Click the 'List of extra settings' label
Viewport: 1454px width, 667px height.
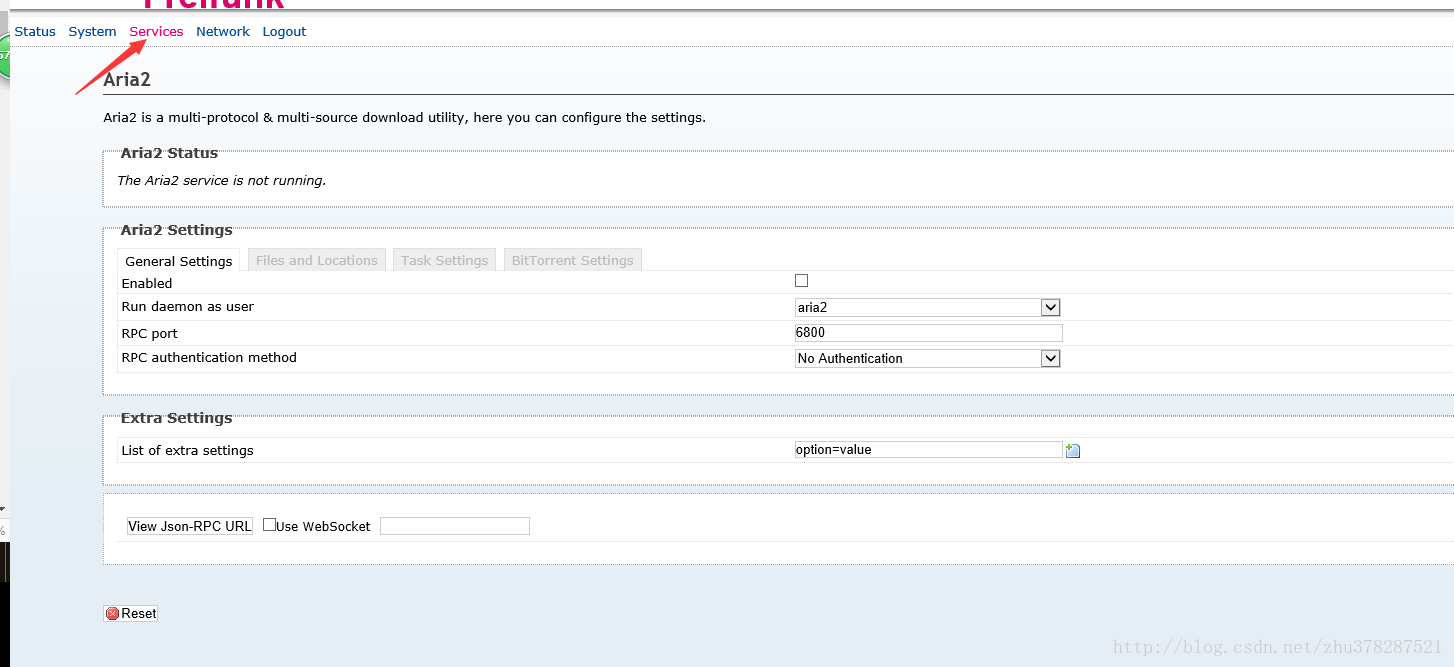tap(187, 451)
